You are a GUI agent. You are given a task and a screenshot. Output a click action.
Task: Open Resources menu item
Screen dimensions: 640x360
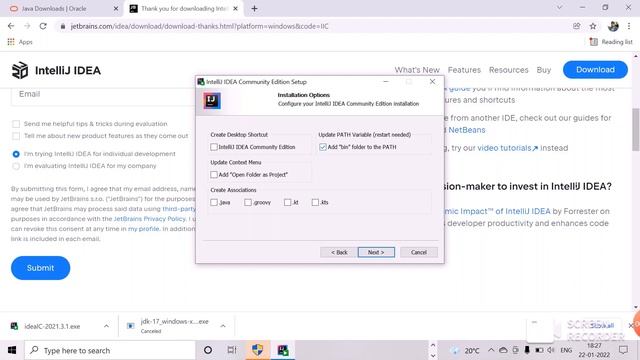(509, 70)
